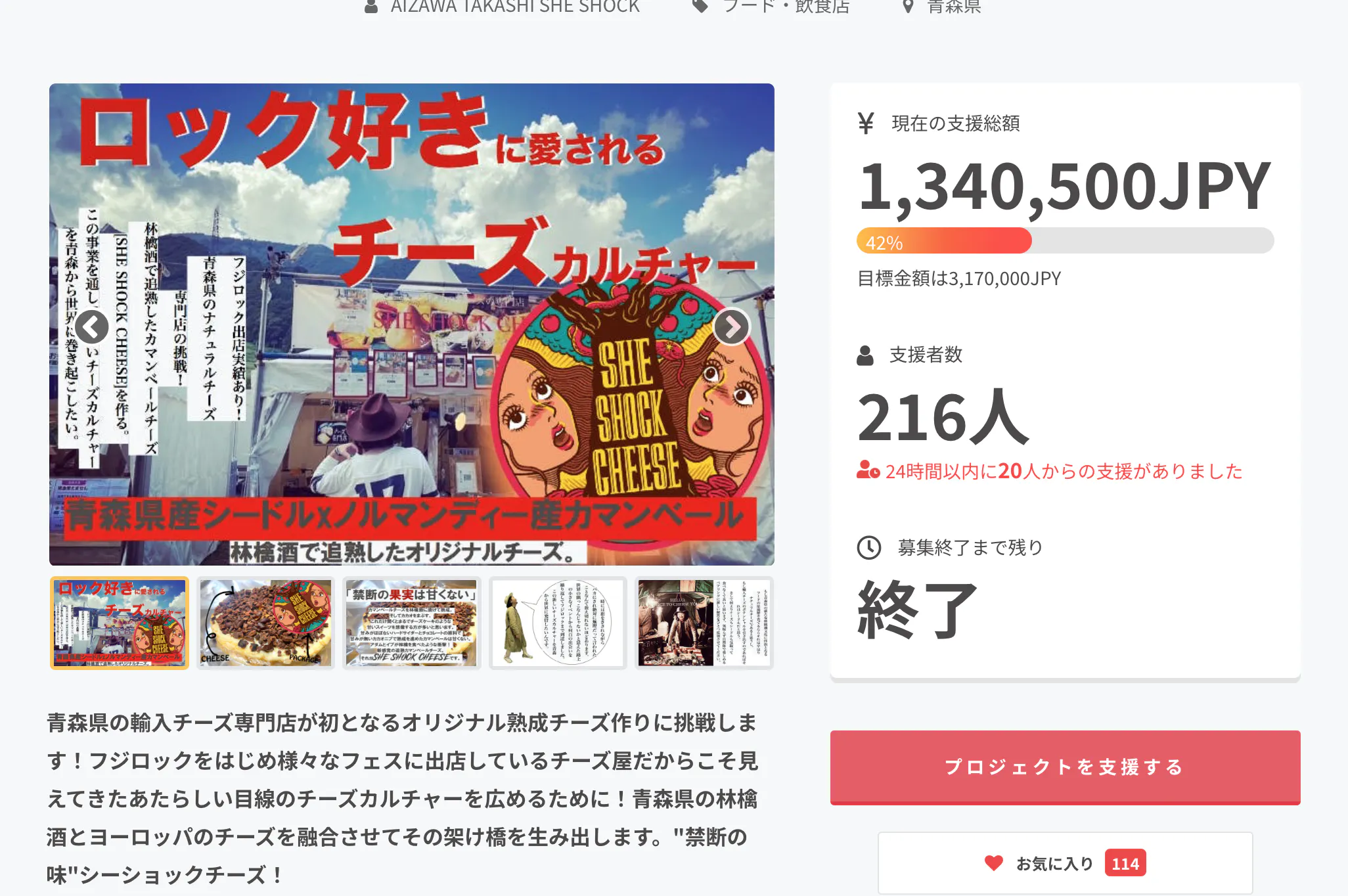Click the tag icon beside フード・飲食店
Image resolution: width=1348 pixels, height=896 pixels.
pos(700,7)
